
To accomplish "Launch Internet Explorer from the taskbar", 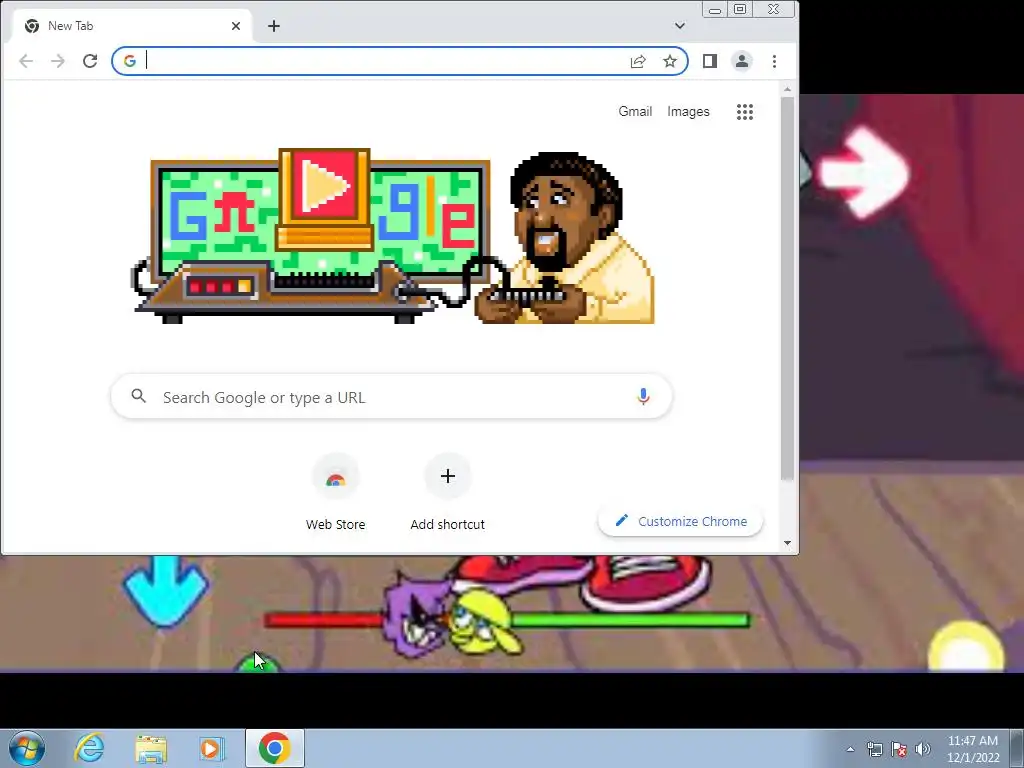I will coord(89,748).
